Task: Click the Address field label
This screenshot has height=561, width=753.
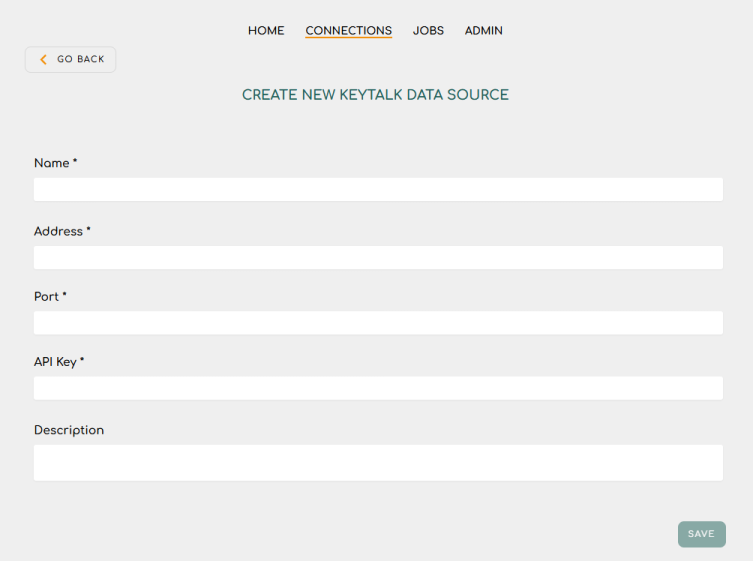Action: [x=58, y=231]
